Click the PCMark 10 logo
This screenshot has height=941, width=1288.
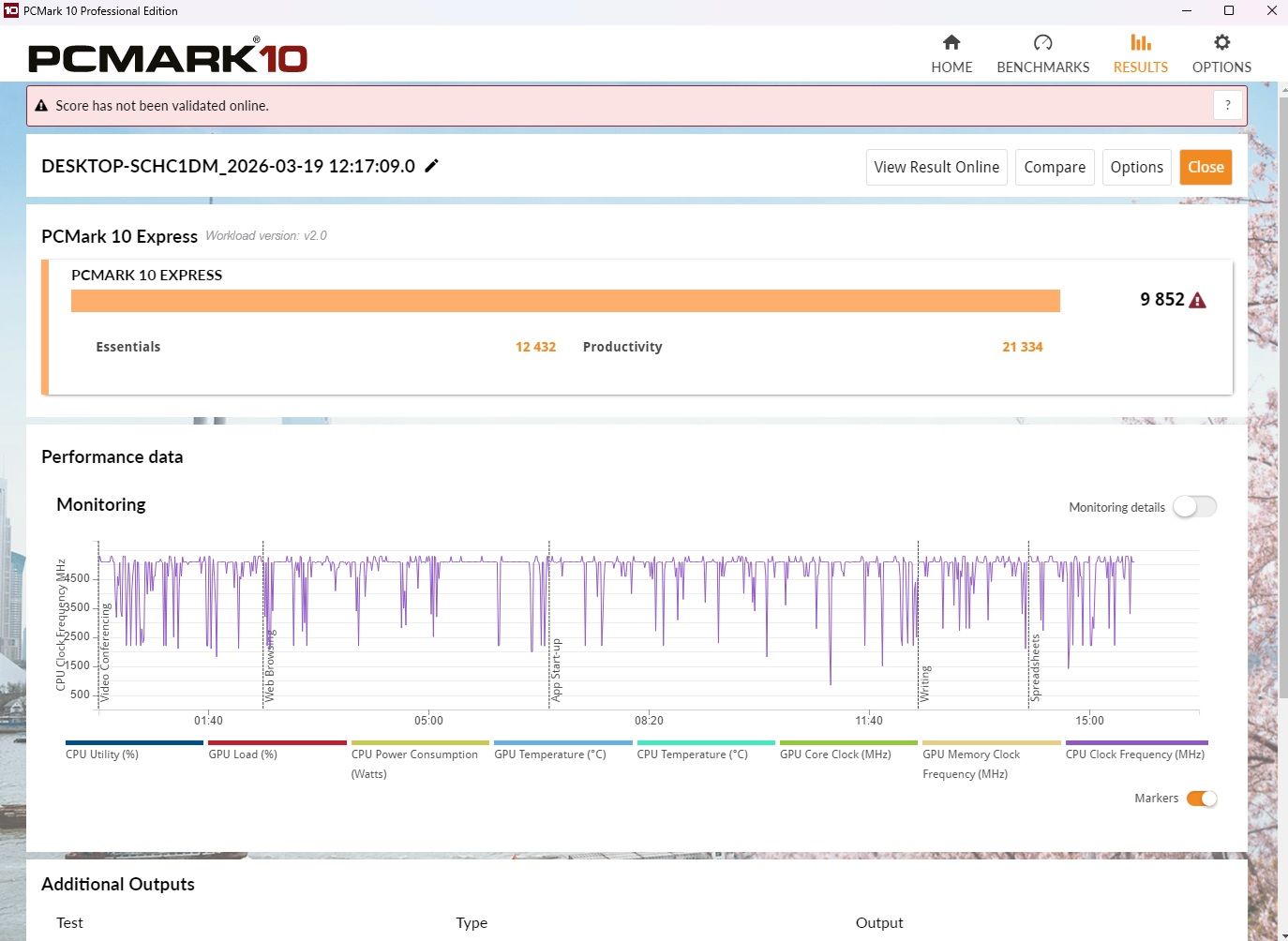pyautogui.click(x=168, y=58)
